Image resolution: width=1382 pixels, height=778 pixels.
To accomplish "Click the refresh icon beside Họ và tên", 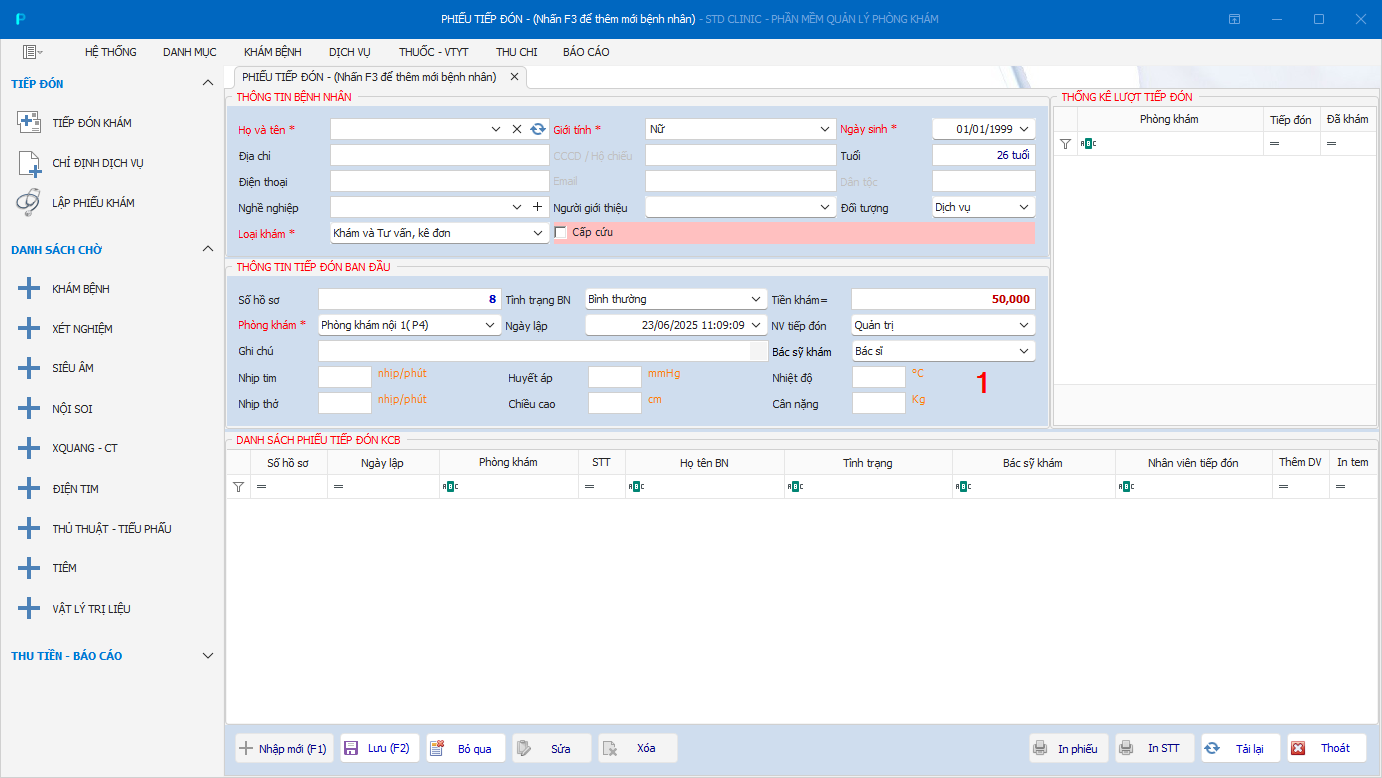I will pyautogui.click(x=538, y=129).
